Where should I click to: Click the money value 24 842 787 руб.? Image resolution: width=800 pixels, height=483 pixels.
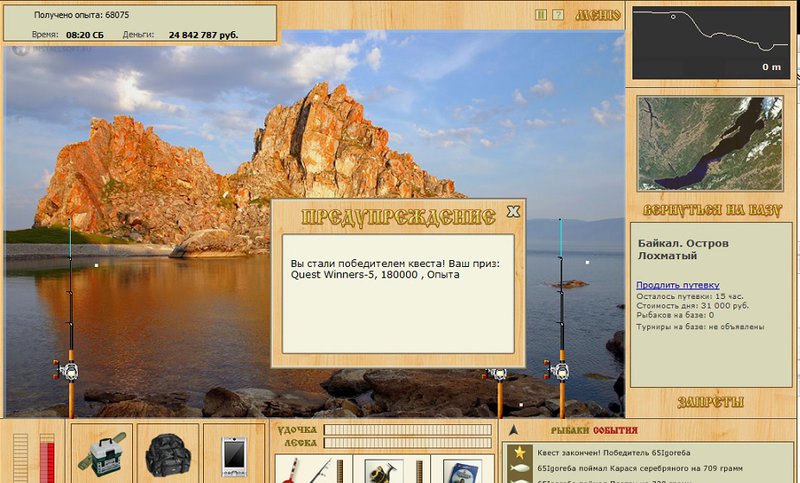(x=203, y=35)
